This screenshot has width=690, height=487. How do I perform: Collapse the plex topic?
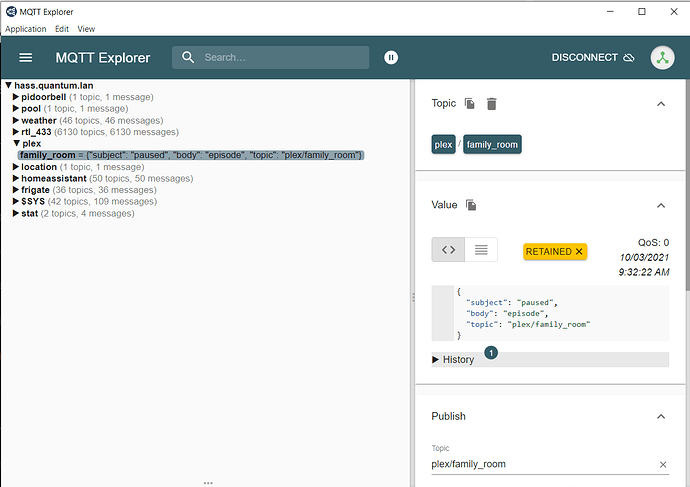coord(17,143)
